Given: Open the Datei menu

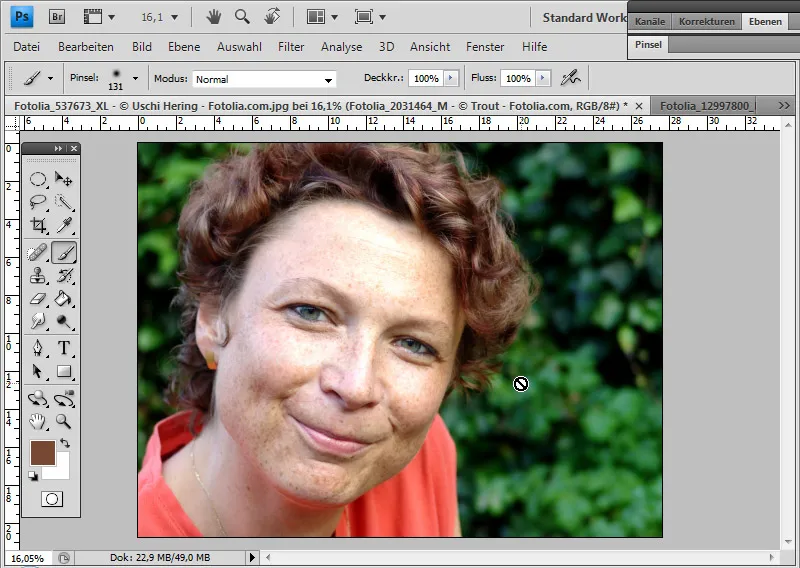Looking at the screenshot, I should point(27,47).
